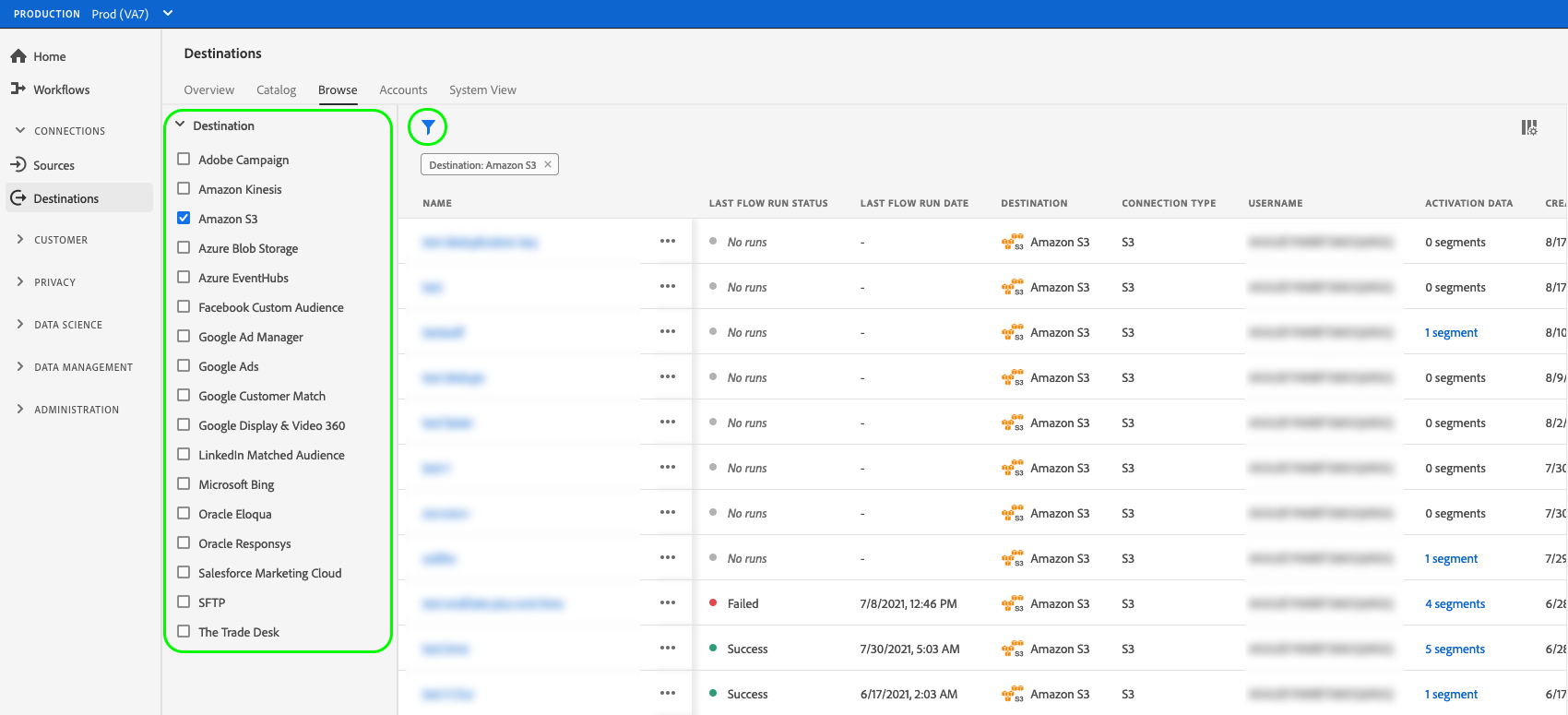
Task: Click the Failed status text
Action: (742, 603)
